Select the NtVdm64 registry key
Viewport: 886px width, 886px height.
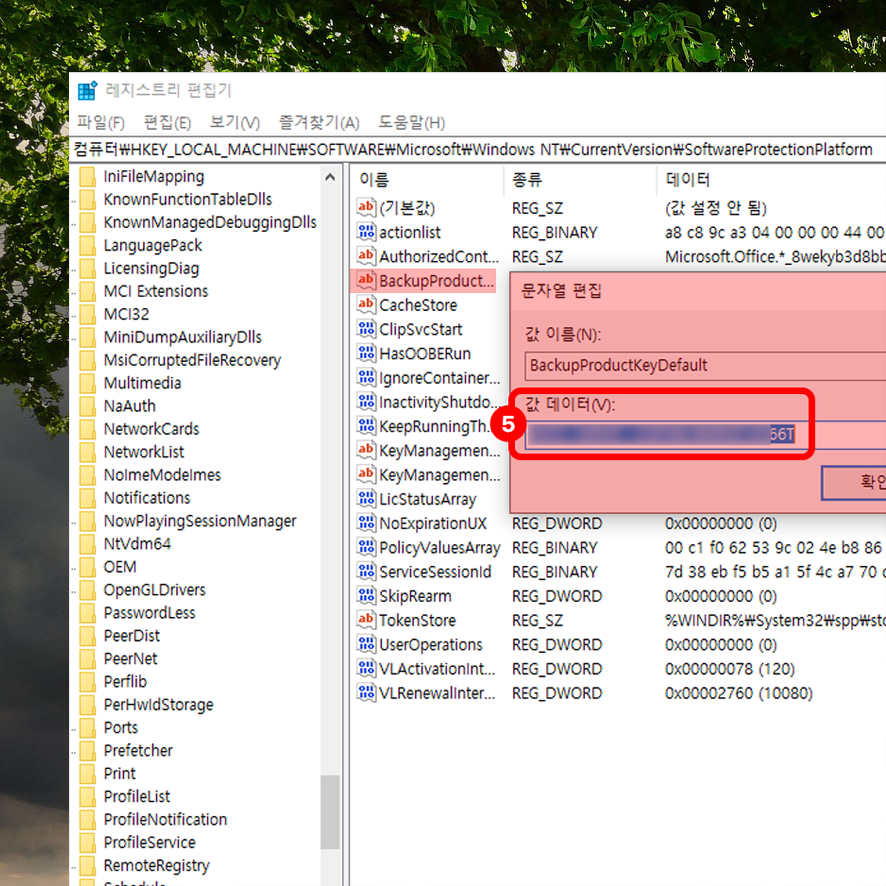(137, 544)
